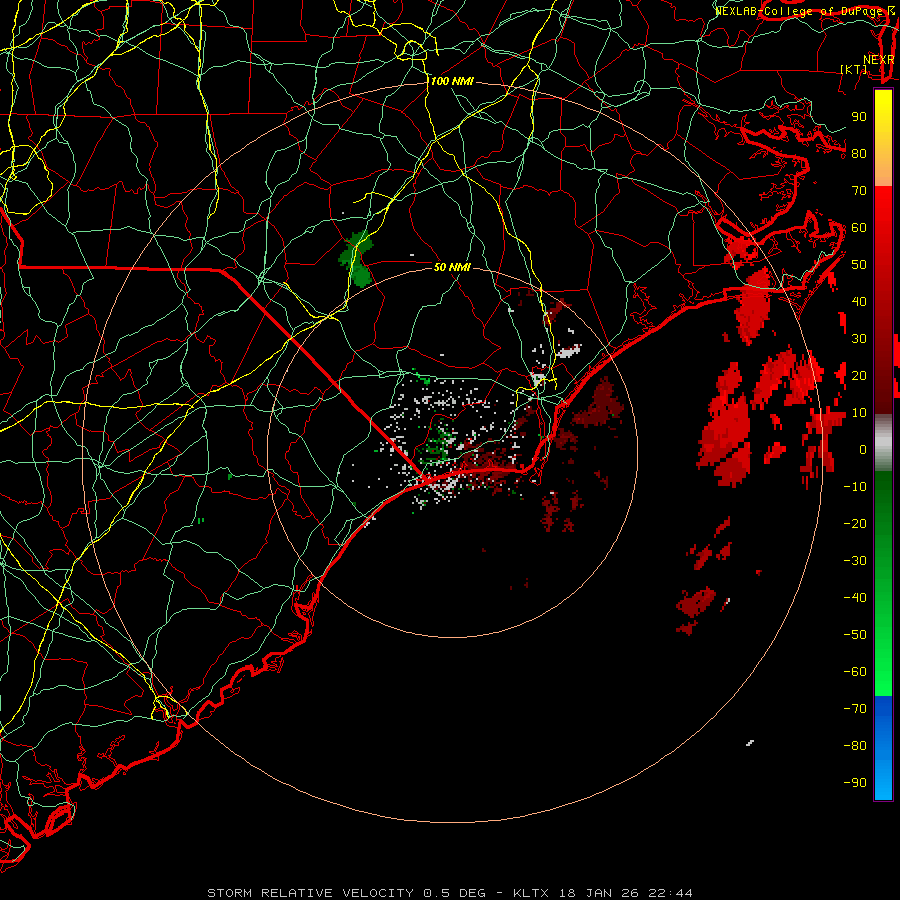This screenshot has height=900, width=900.
Task: Pick the gray zero-velocity segment of color bar
Action: pos(883,443)
